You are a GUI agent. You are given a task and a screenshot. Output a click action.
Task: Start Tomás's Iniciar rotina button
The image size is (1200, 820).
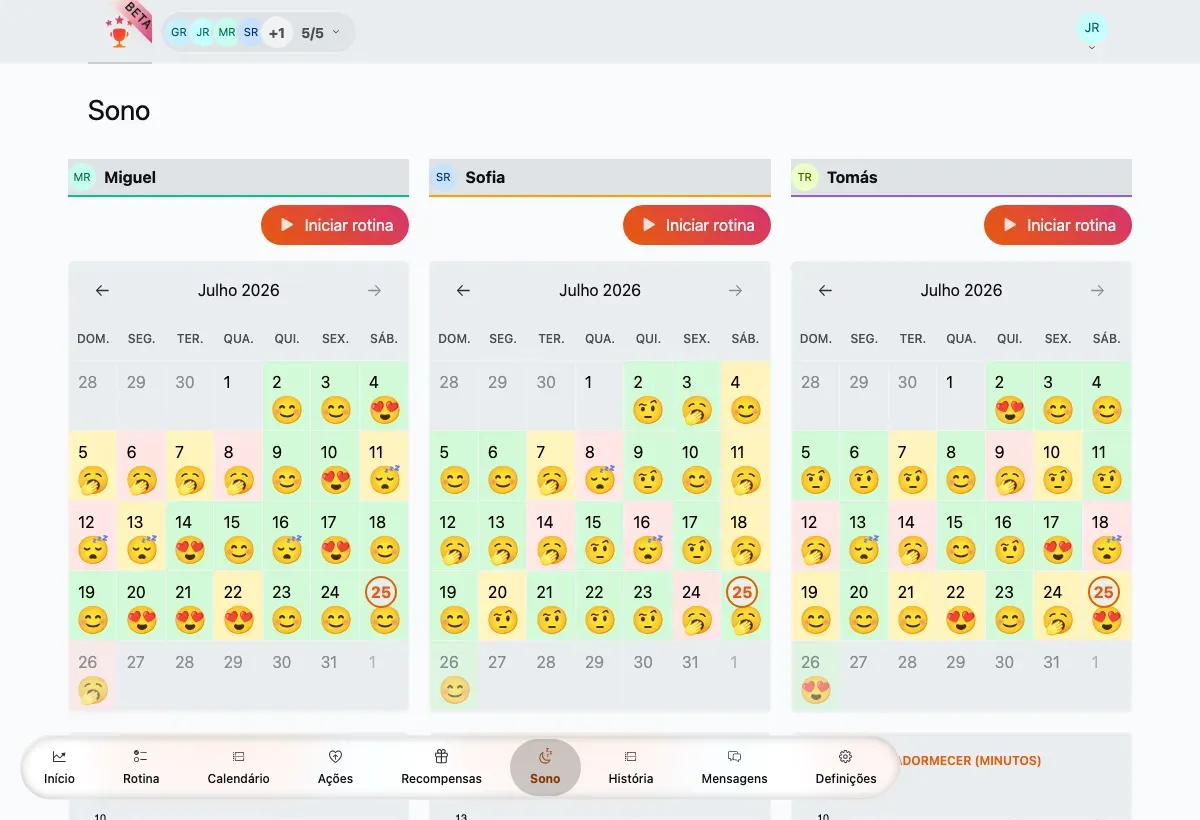click(1058, 225)
